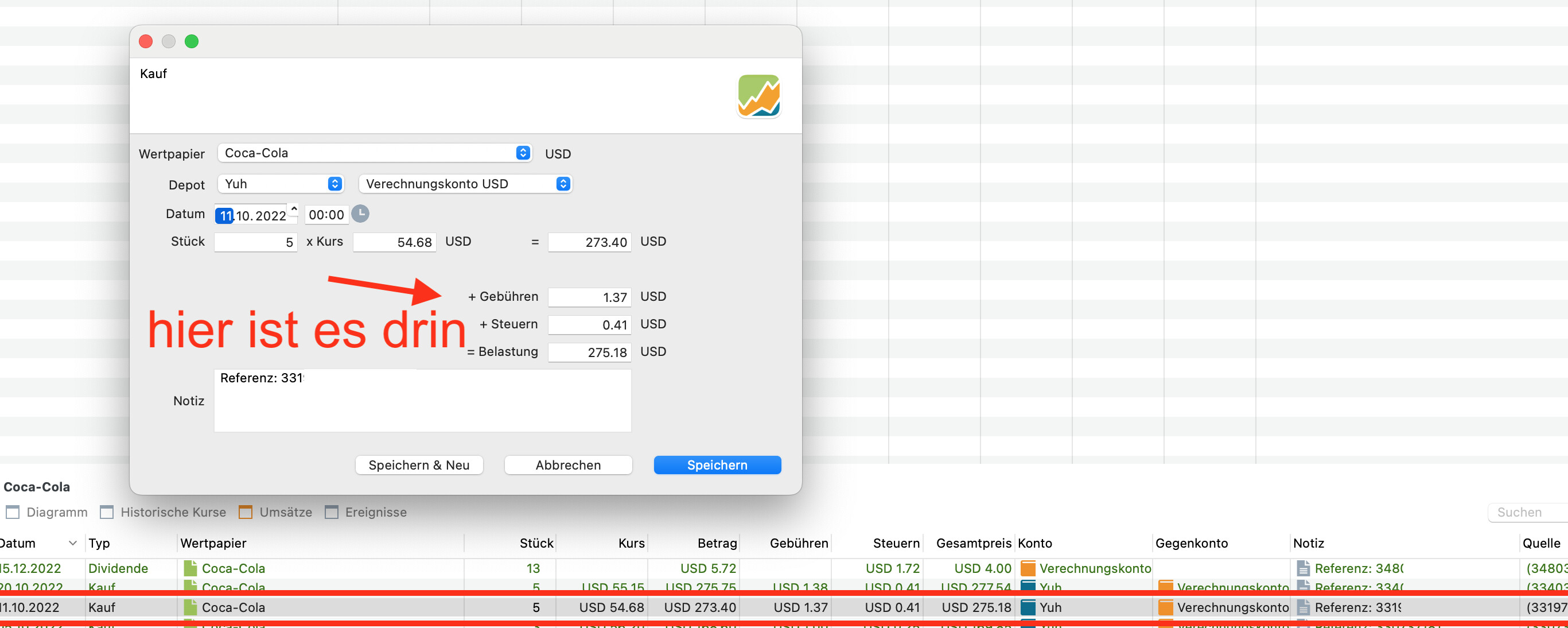Click blue Yuh depot icon in selected row

click(1028, 607)
